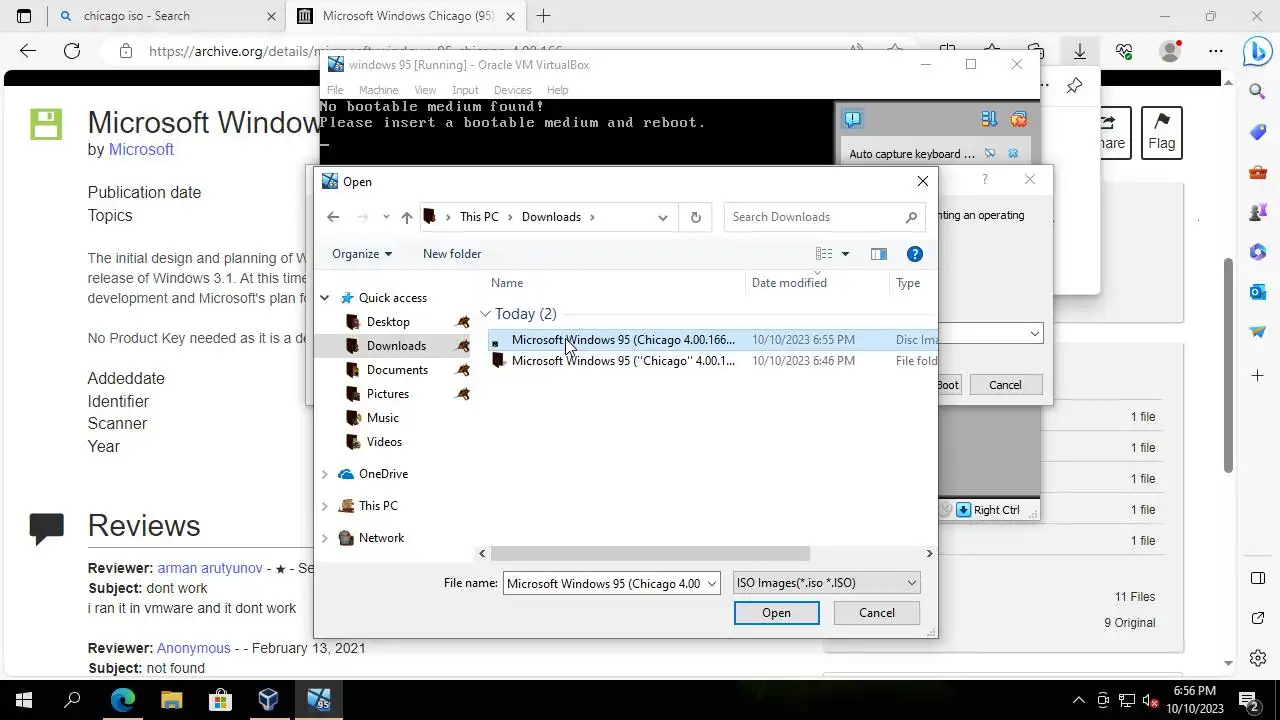Viewport: 1280px width, 720px height.
Task: Click Downloads in the address breadcrumb
Action: (x=551, y=217)
